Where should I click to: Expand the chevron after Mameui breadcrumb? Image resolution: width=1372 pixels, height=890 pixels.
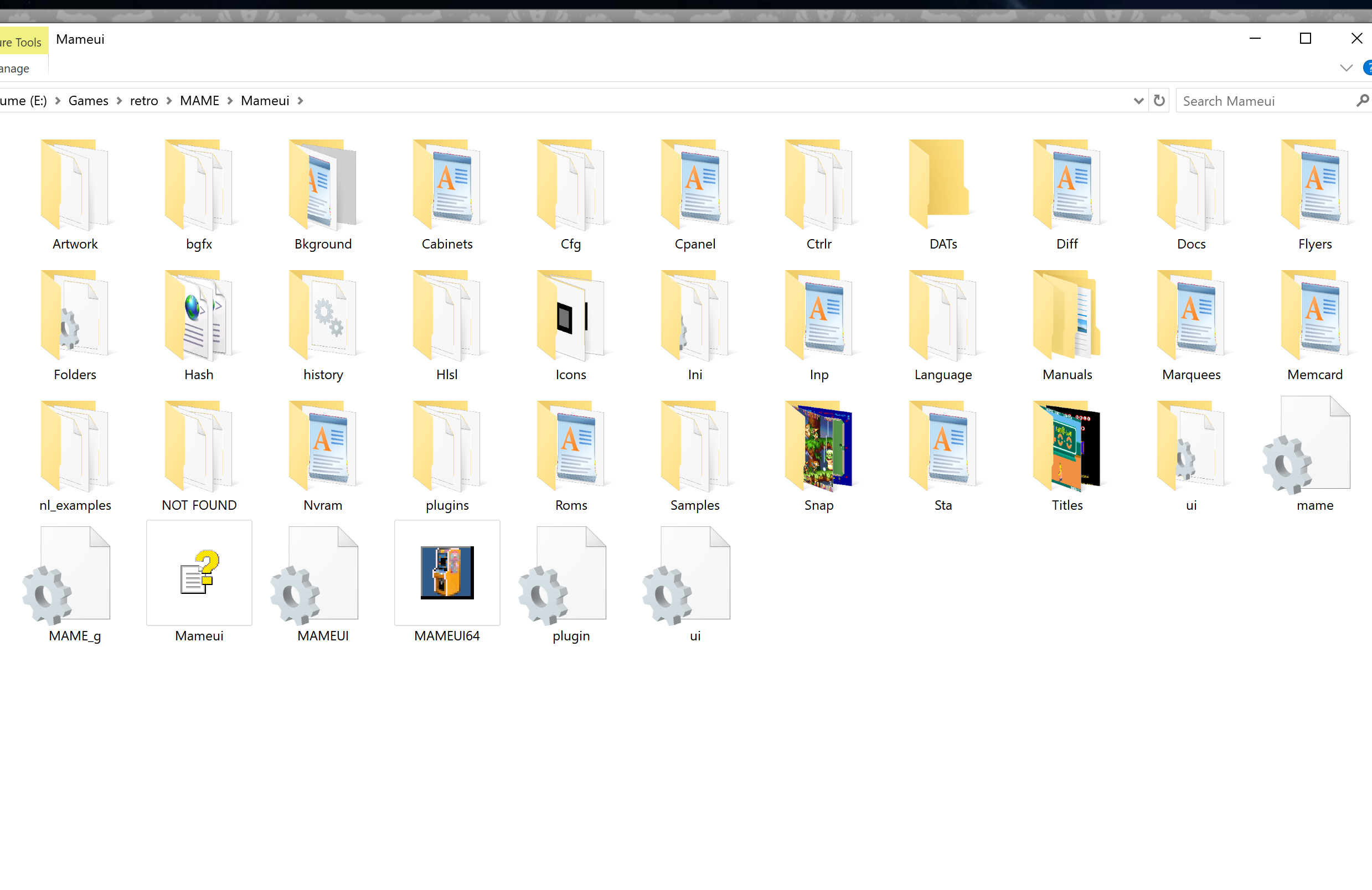tap(300, 101)
